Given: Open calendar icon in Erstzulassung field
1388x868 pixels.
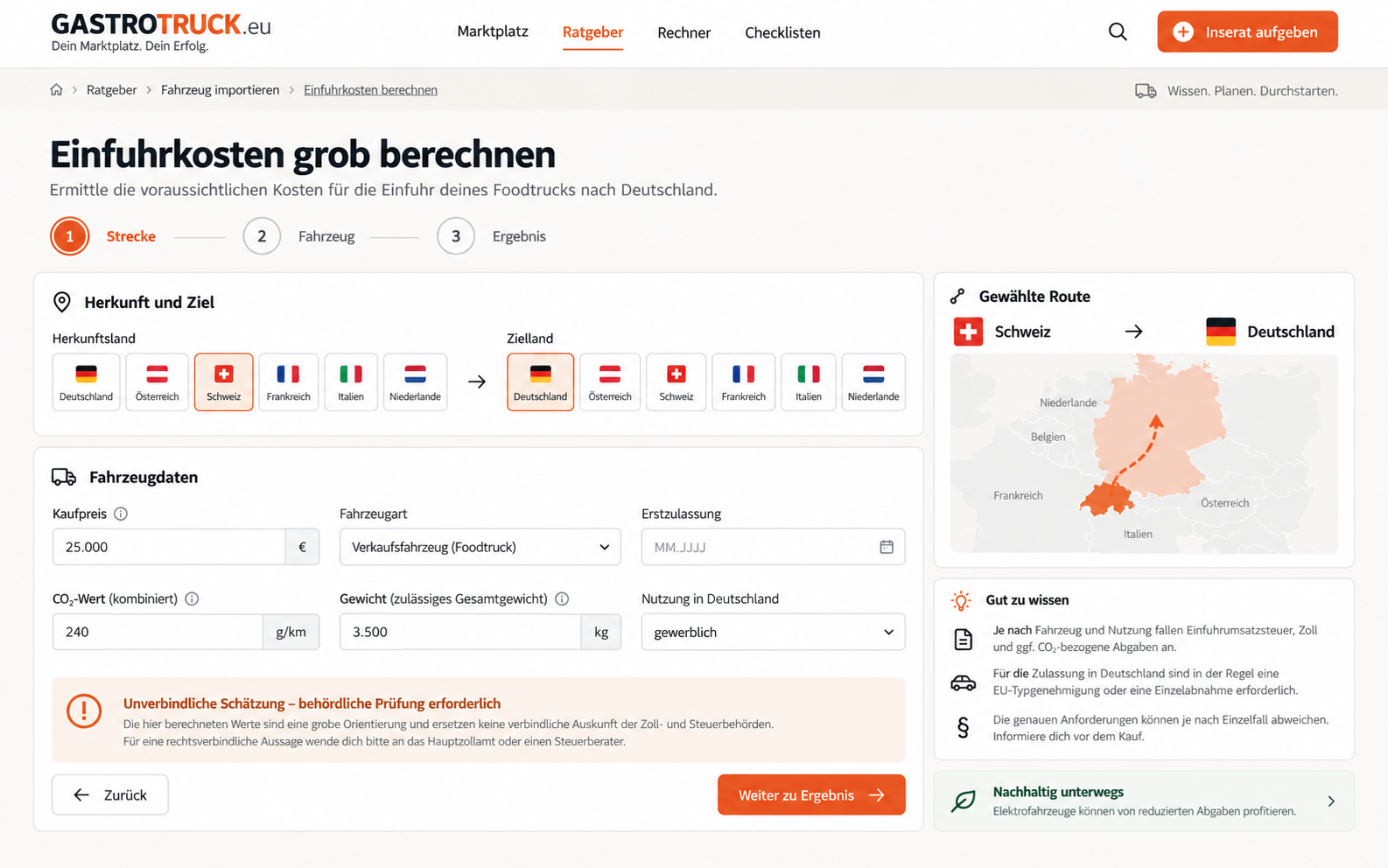Looking at the screenshot, I should pyautogui.click(x=887, y=547).
